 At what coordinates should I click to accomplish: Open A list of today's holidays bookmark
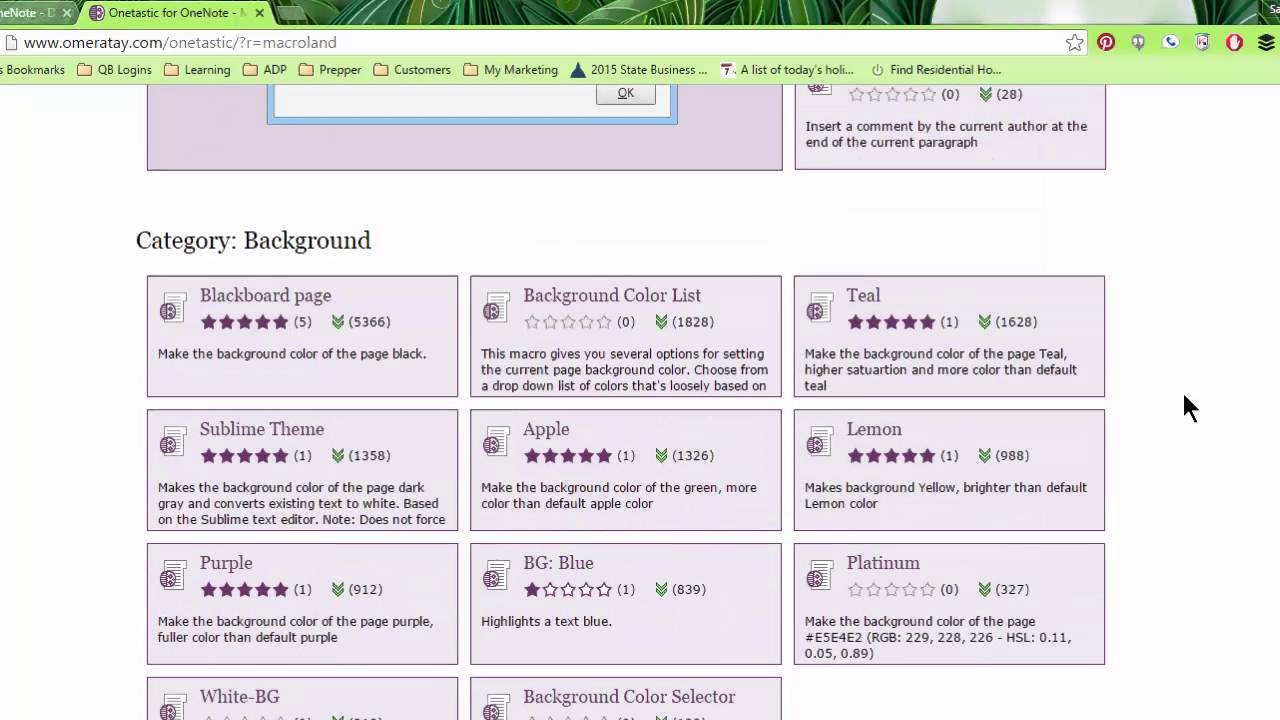[x=787, y=70]
